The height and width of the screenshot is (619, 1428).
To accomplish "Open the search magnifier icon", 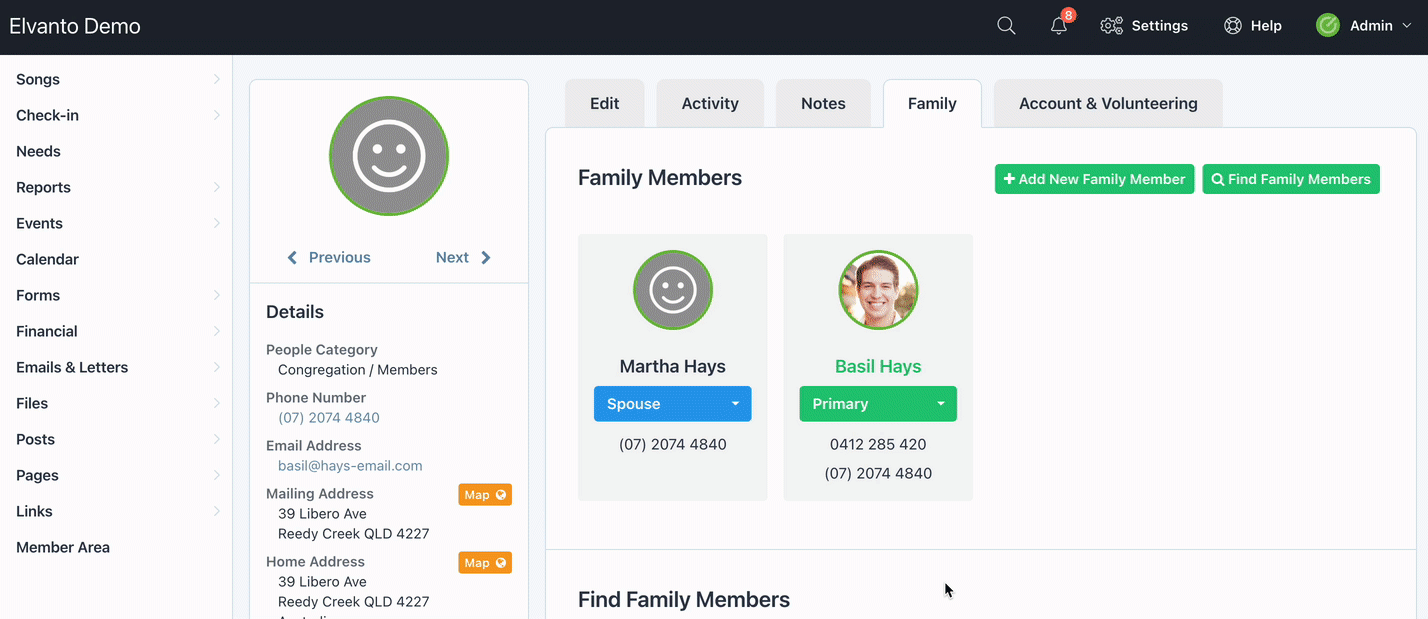I will pos(1006,26).
